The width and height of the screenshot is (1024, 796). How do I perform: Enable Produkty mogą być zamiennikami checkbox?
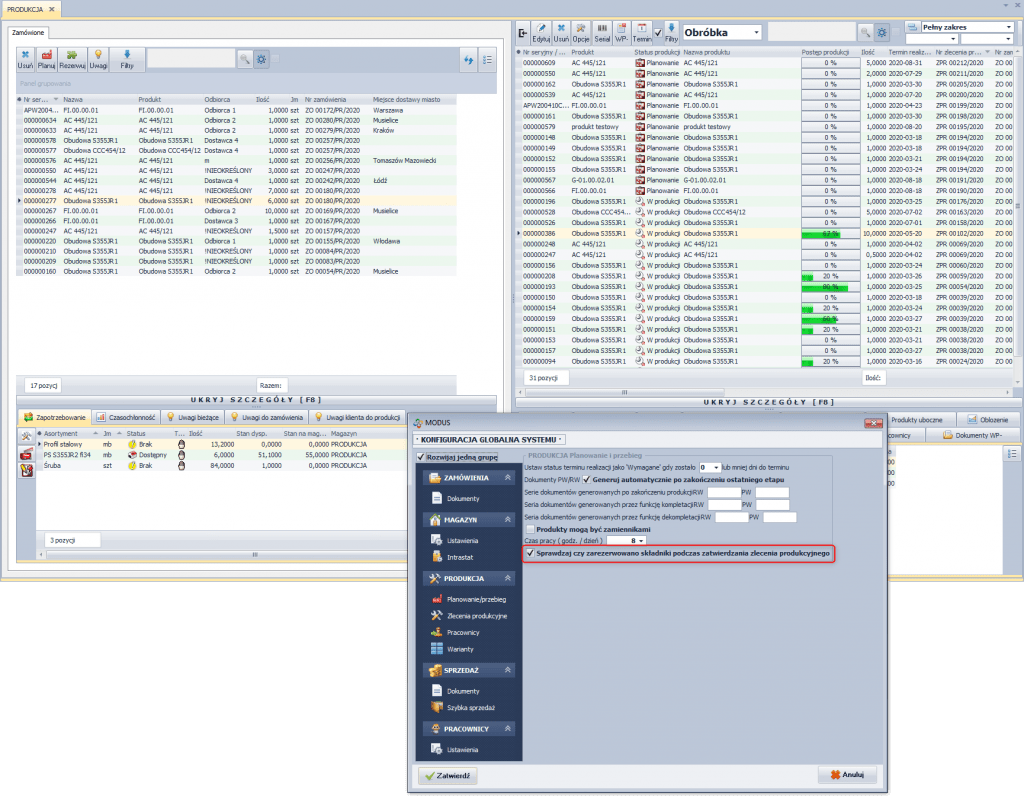(x=530, y=529)
